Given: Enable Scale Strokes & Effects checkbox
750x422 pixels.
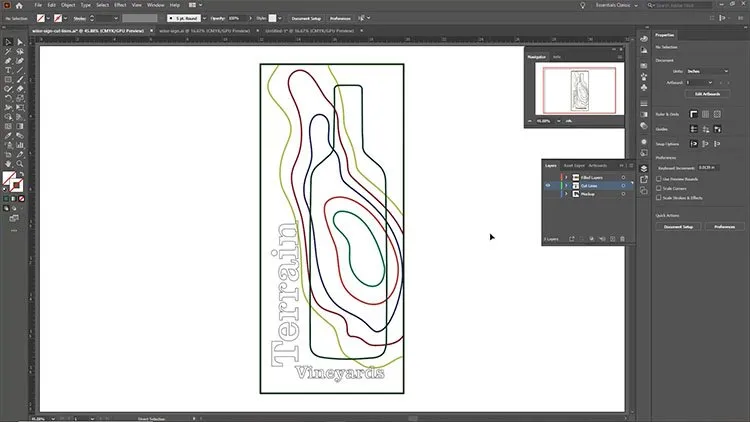Looking at the screenshot, I should pyautogui.click(x=659, y=198).
